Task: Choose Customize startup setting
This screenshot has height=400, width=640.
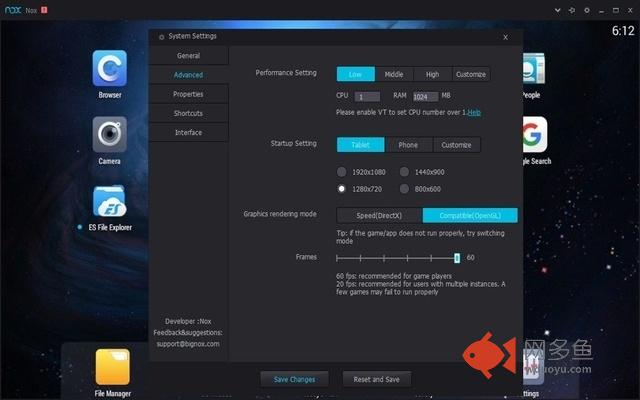Action: (456, 145)
